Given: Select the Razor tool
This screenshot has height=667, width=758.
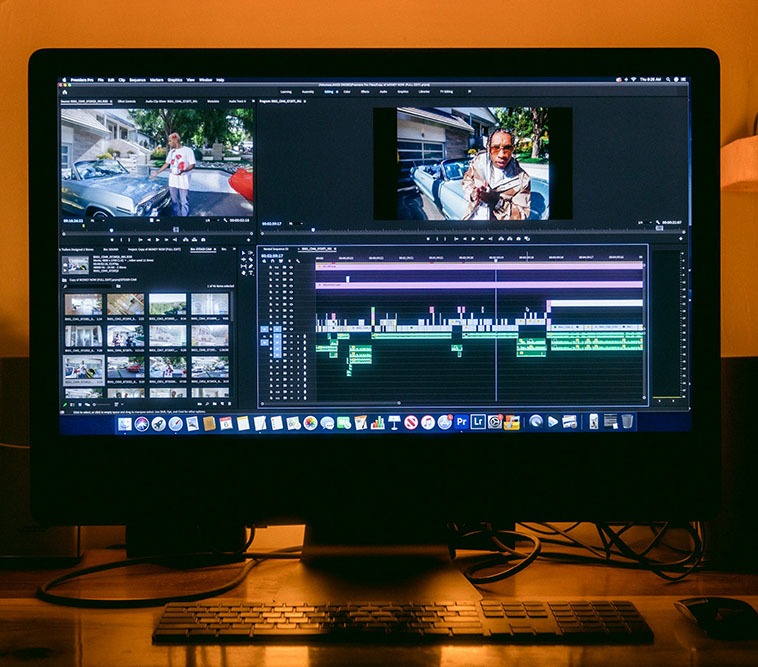Looking at the screenshot, I should pyautogui.click(x=251, y=260).
